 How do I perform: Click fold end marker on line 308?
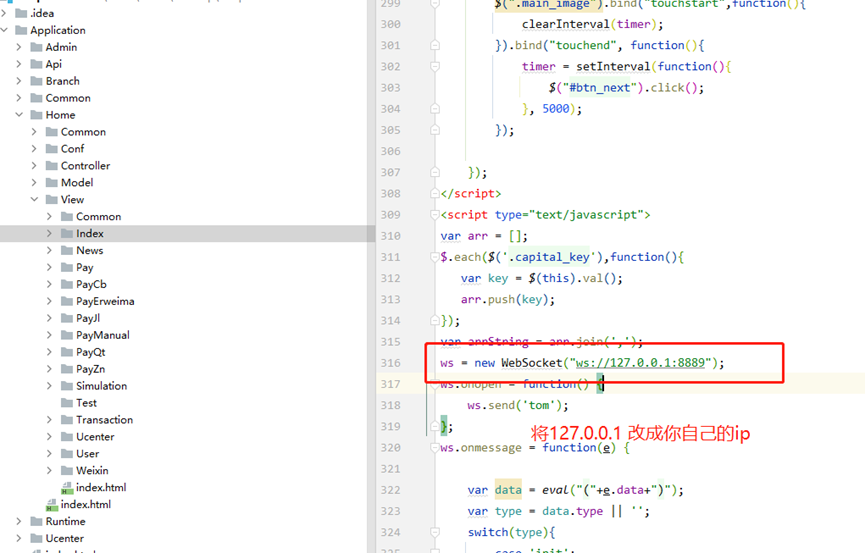point(435,194)
